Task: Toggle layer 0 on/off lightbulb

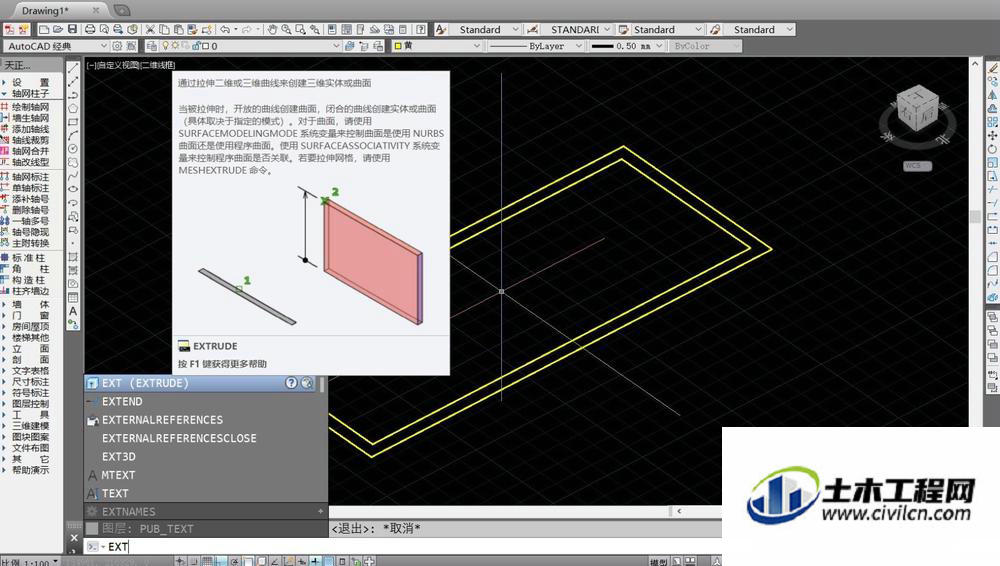Action: [x=166, y=46]
